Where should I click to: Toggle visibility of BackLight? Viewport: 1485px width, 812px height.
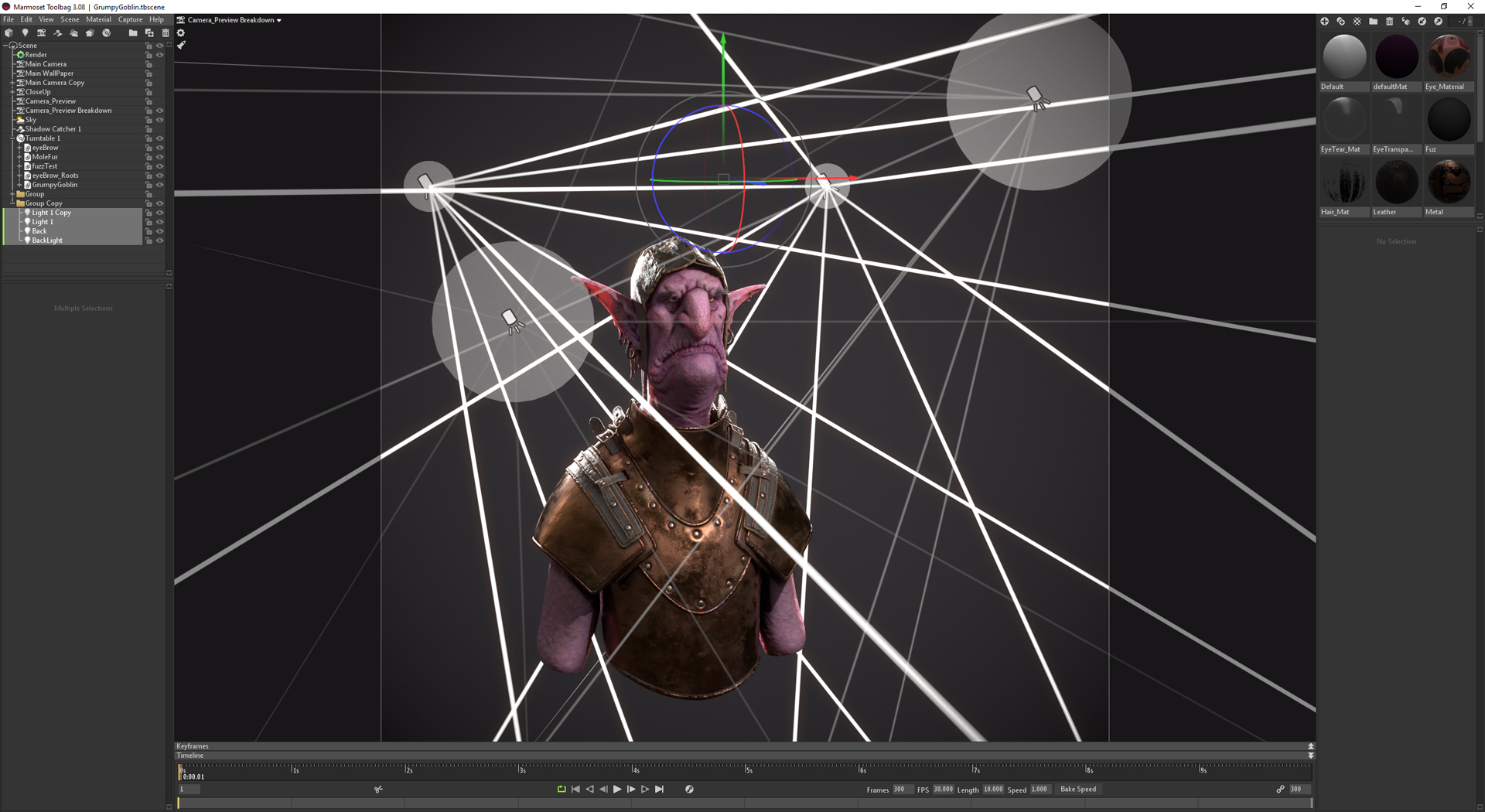coord(160,241)
